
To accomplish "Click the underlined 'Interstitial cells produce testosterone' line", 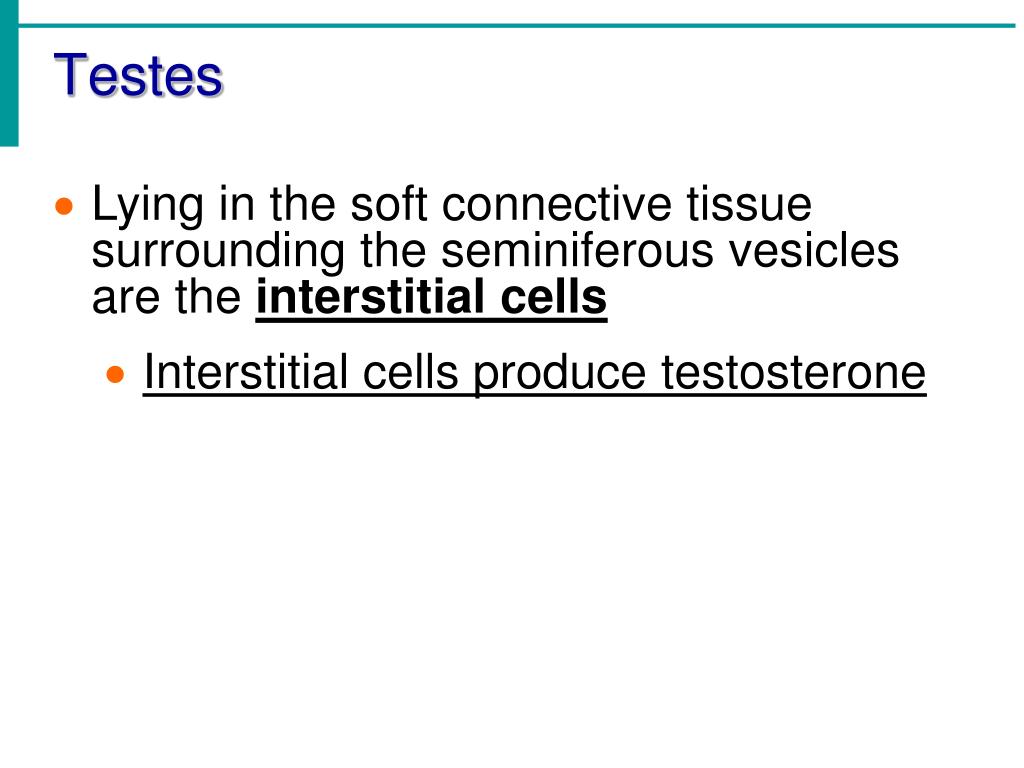I will 534,374.
